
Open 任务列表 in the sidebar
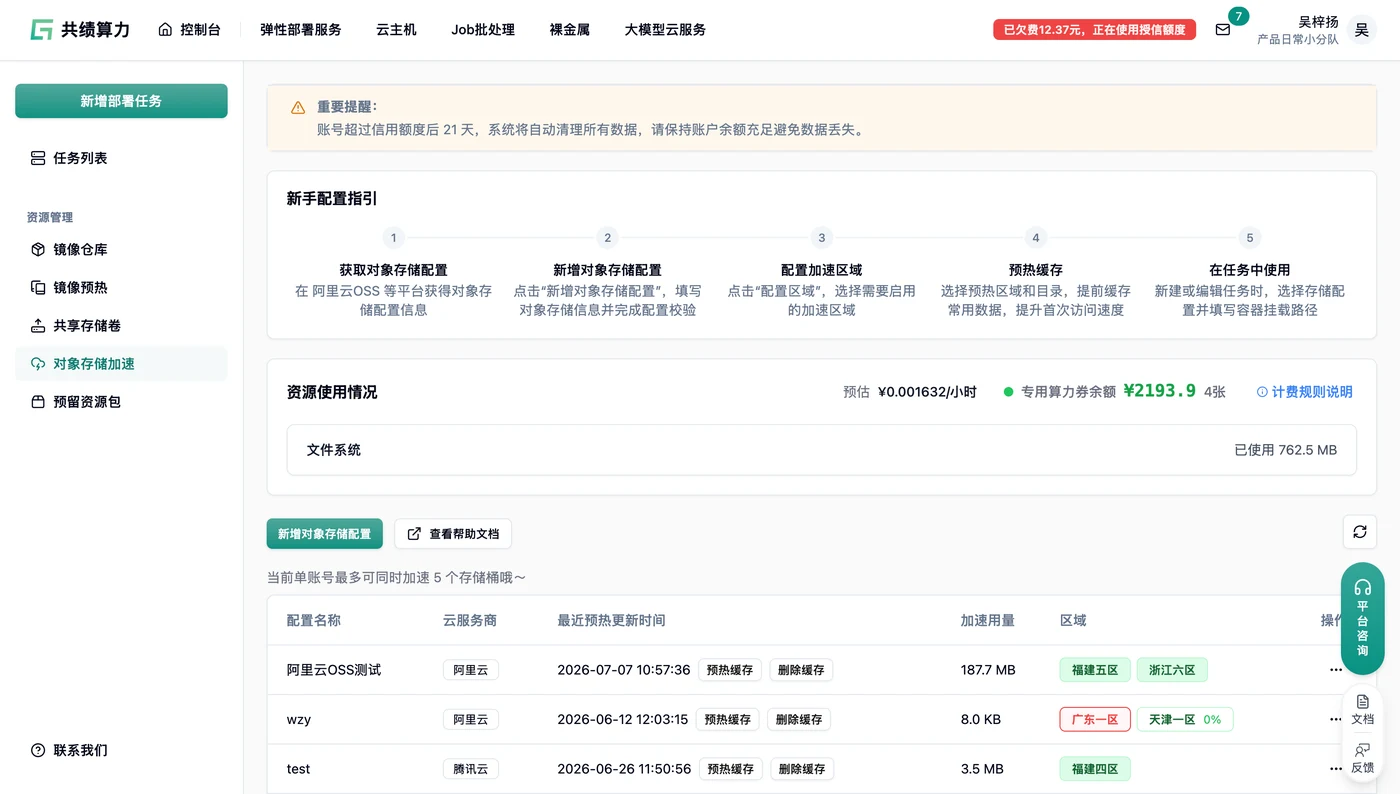tap(121, 158)
